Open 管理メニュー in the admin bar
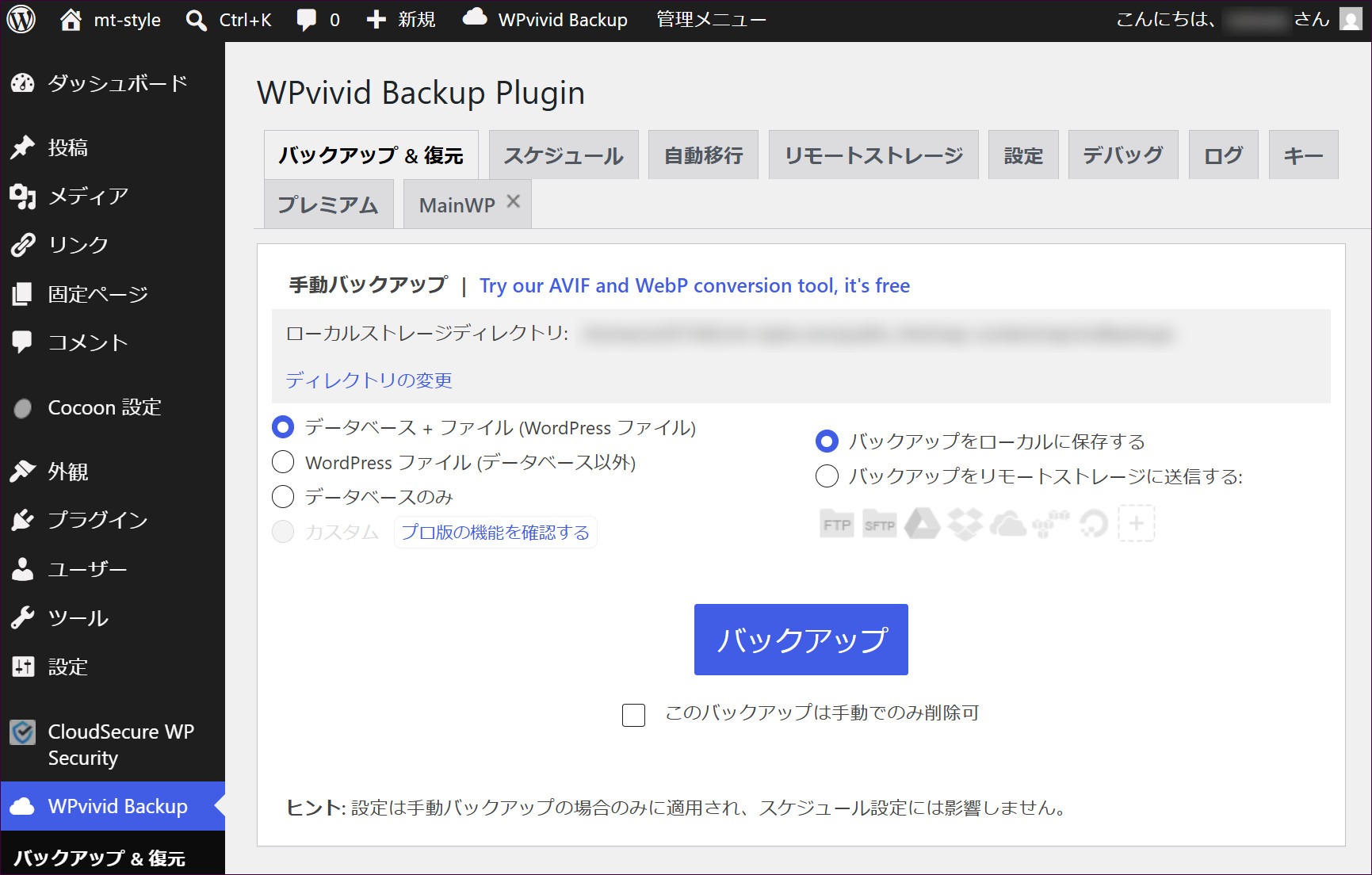 pos(711,20)
